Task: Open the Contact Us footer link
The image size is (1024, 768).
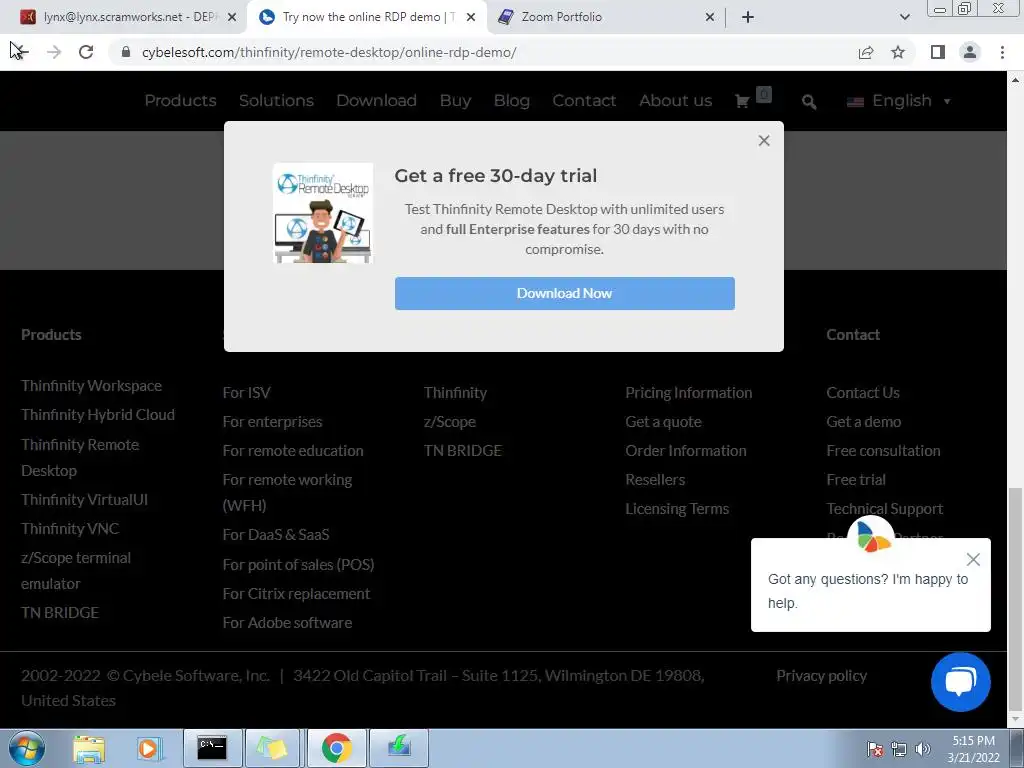Action: tap(863, 392)
